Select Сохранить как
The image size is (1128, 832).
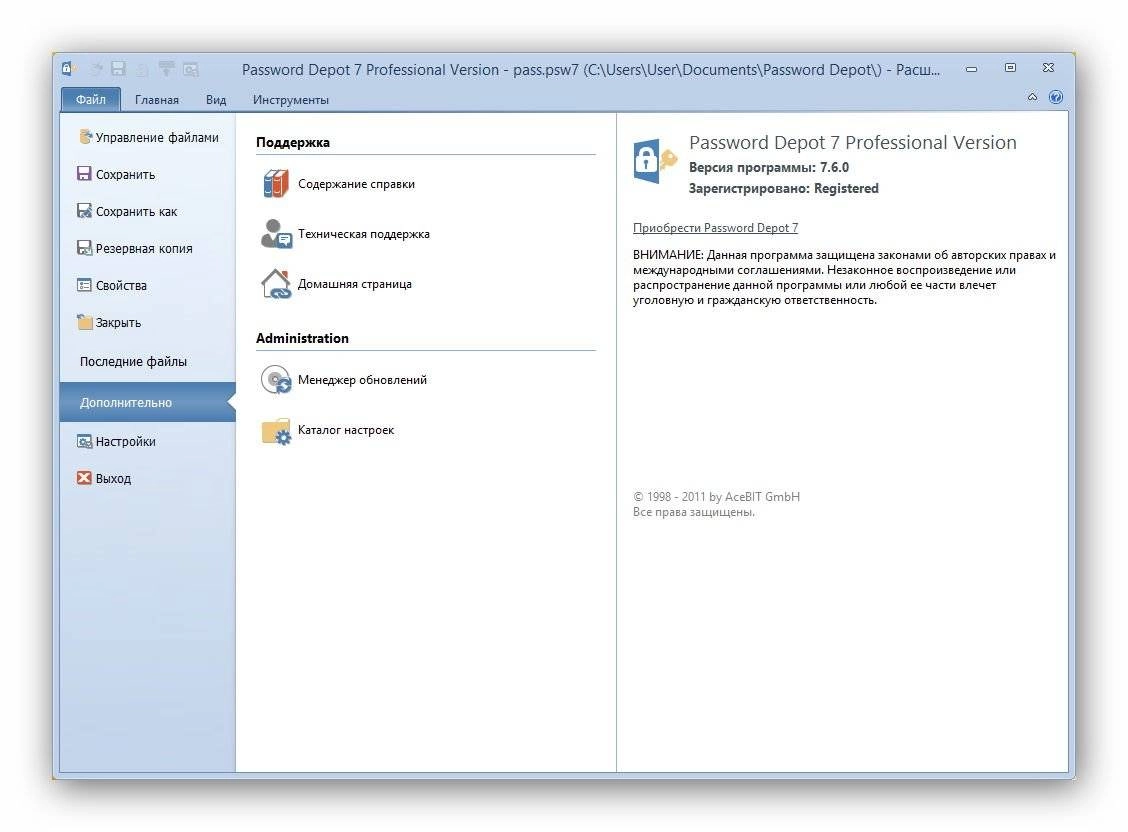(x=127, y=211)
